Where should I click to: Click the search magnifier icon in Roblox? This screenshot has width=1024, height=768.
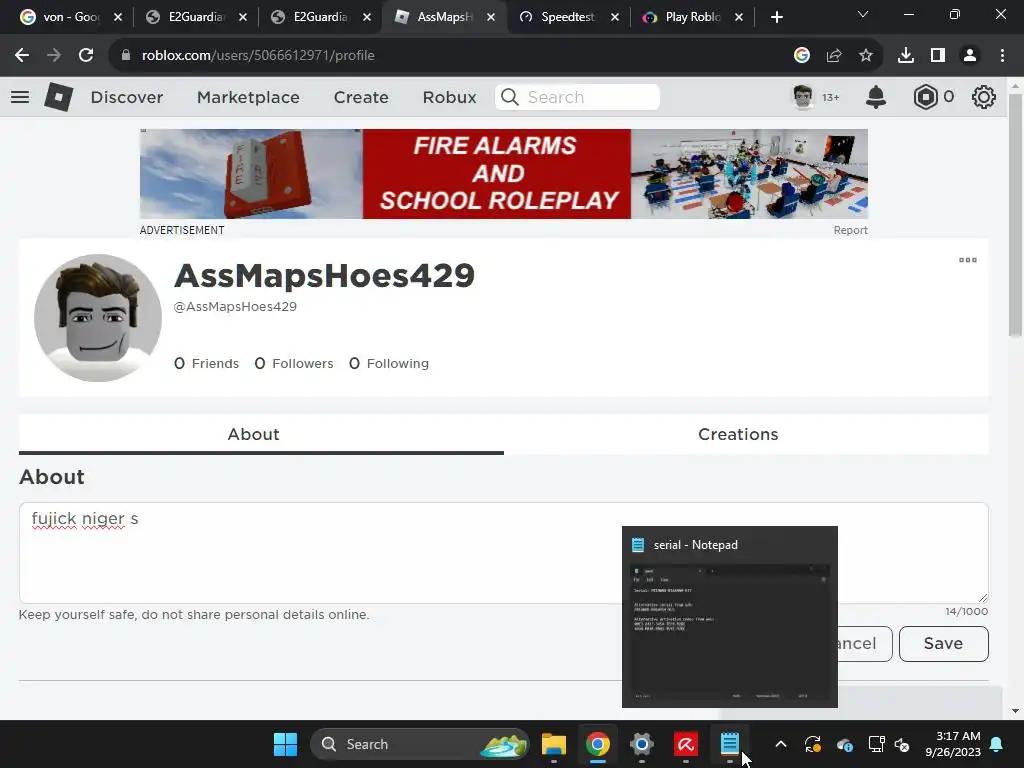509,97
